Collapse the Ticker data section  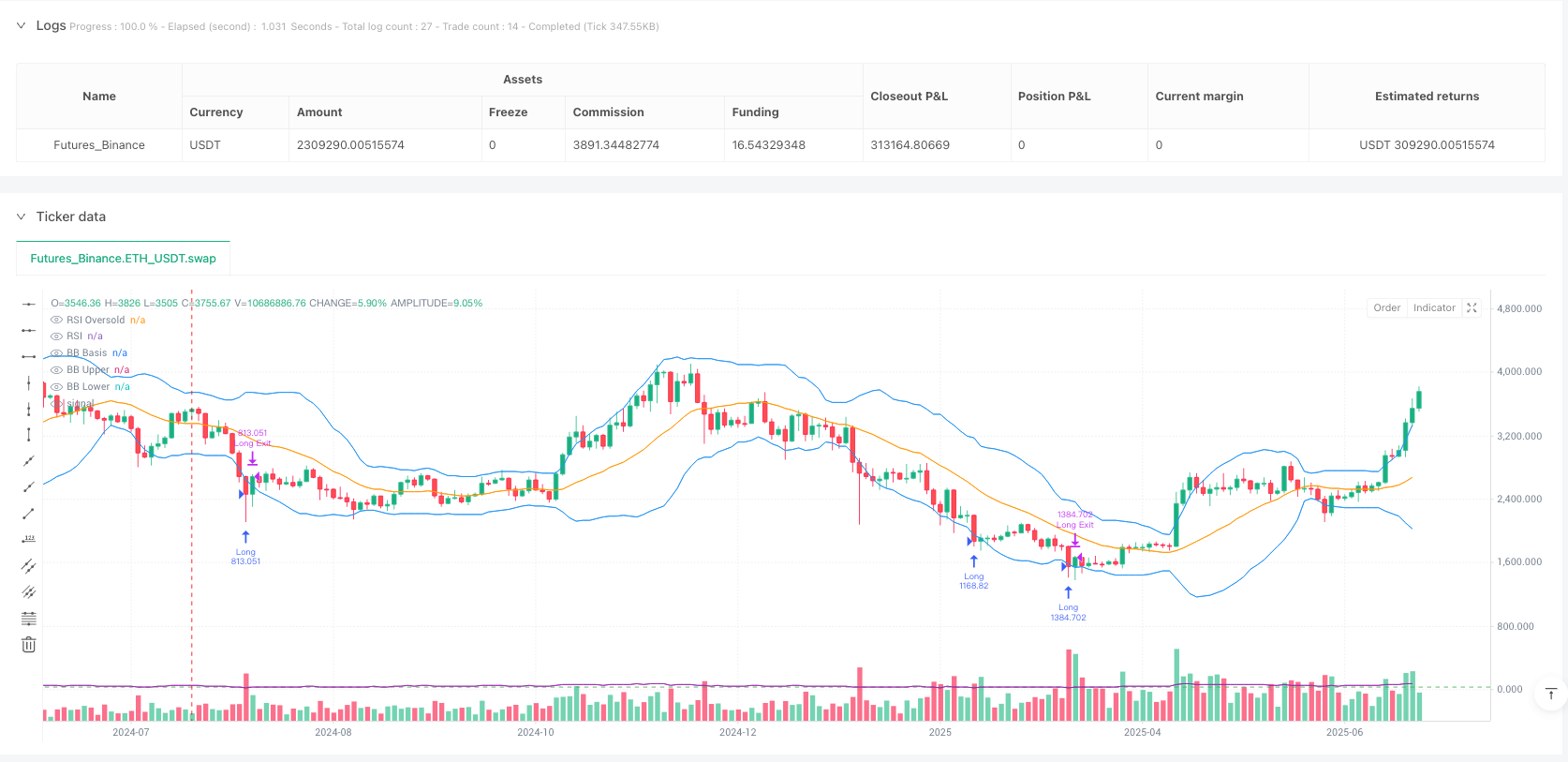21,217
